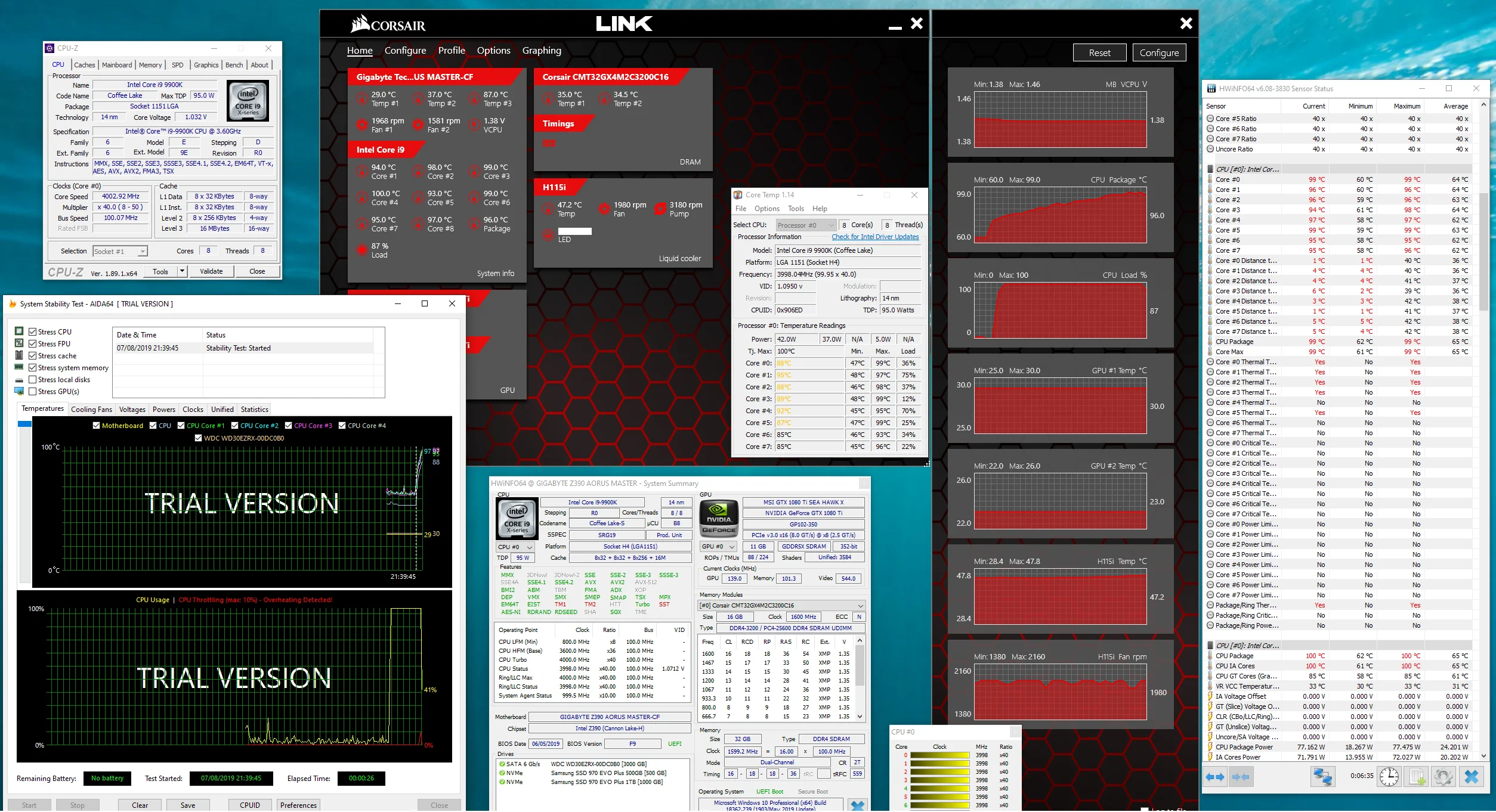This screenshot has height=812, width=1496.
Task: Toggle the Motherboard graph checkbox in AIDA64
Action: click(96, 426)
